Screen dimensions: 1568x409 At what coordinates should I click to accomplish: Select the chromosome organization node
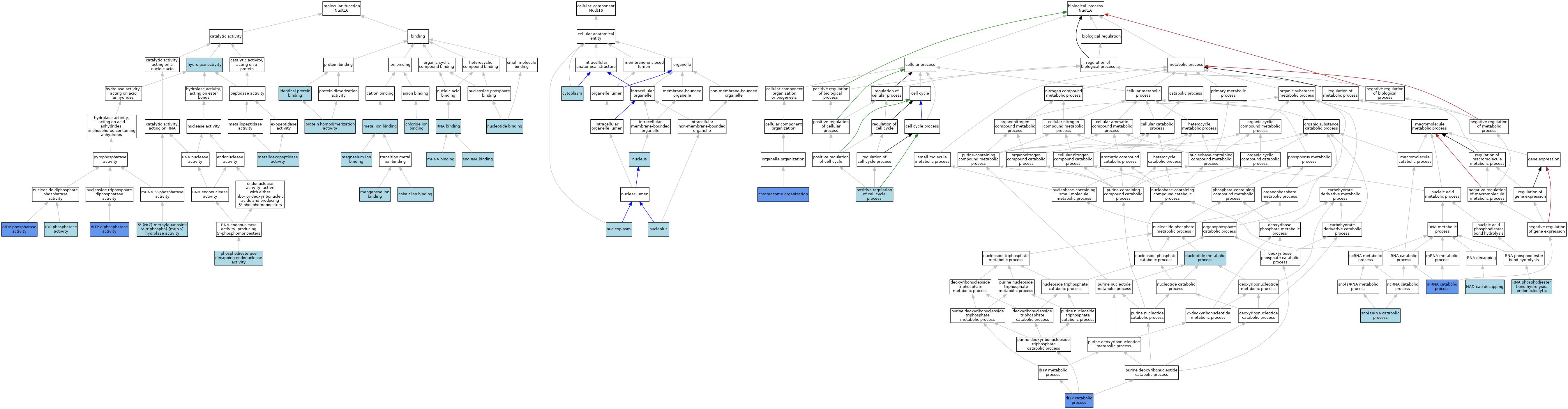[783, 195]
